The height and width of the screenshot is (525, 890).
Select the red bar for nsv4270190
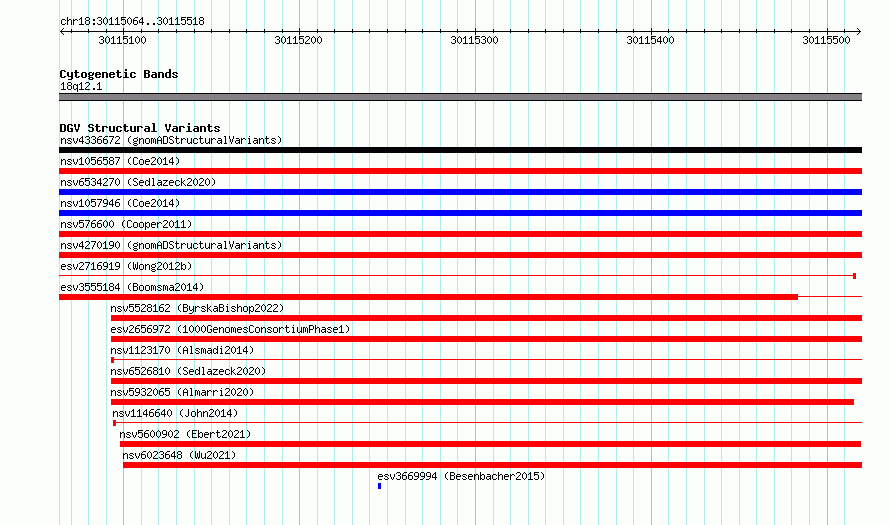460,255
